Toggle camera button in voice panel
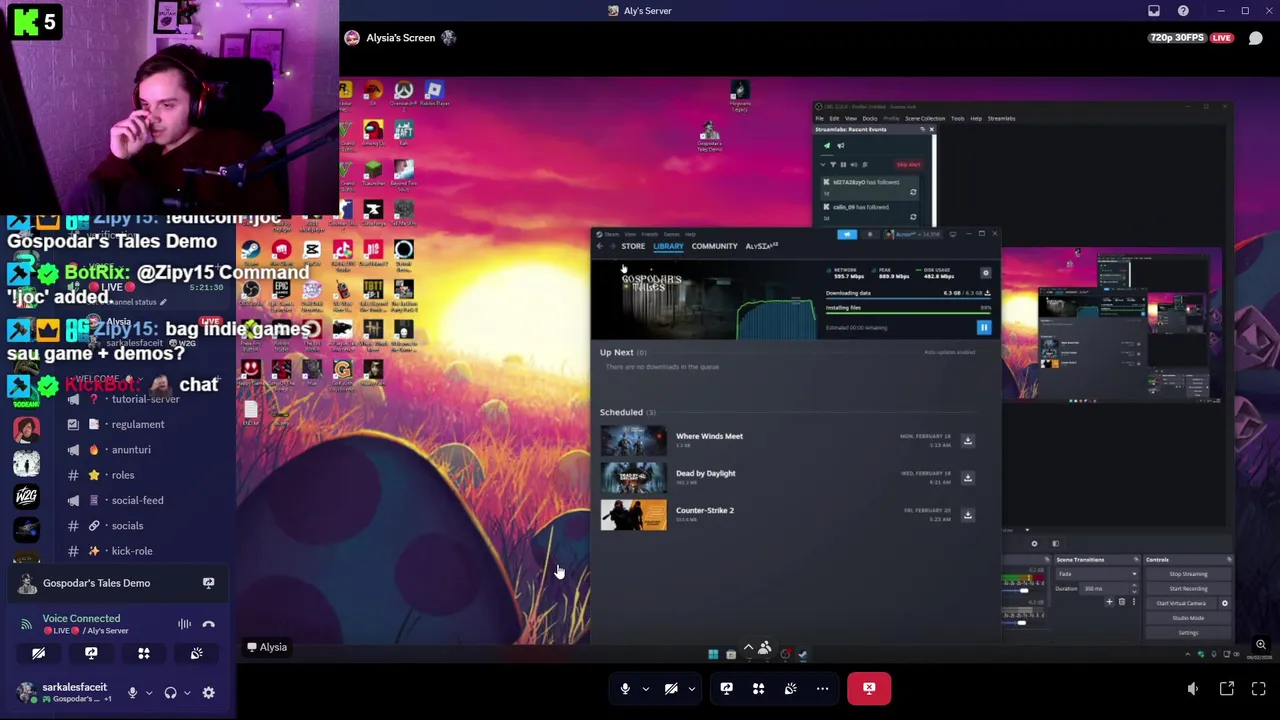Image resolution: width=1280 pixels, height=720 pixels. click(x=38, y=653)
